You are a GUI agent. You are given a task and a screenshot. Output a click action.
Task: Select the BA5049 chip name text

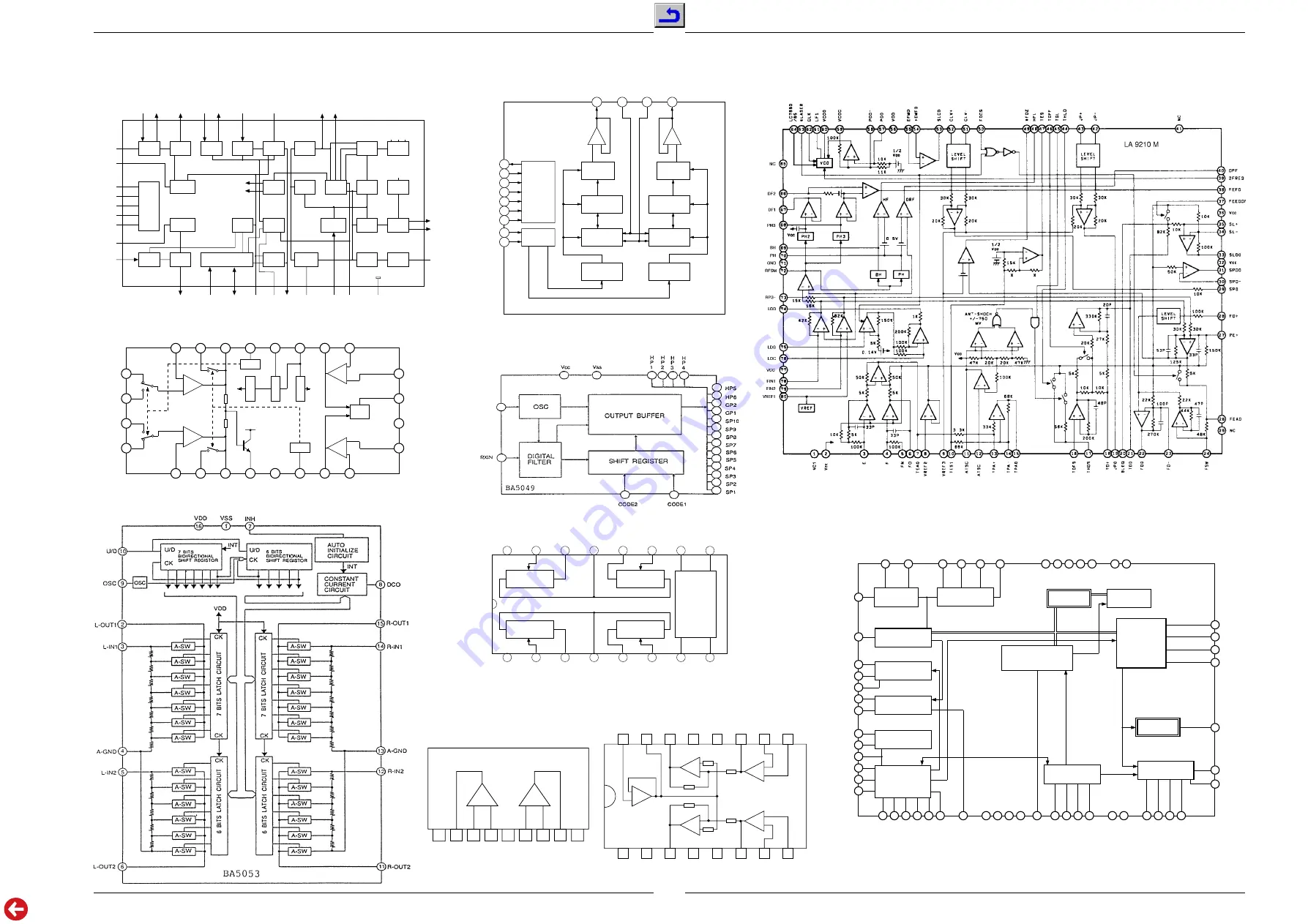(520, 488)
